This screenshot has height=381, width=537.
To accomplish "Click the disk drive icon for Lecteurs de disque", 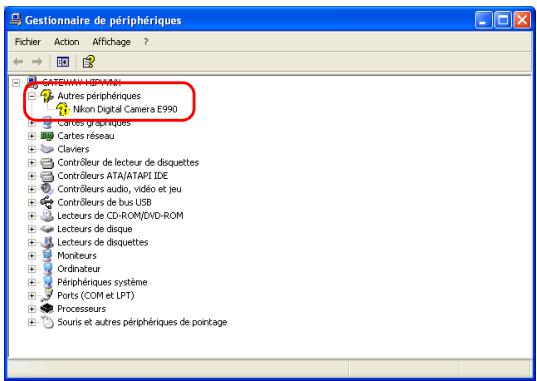I will click(x=47, y=229).
